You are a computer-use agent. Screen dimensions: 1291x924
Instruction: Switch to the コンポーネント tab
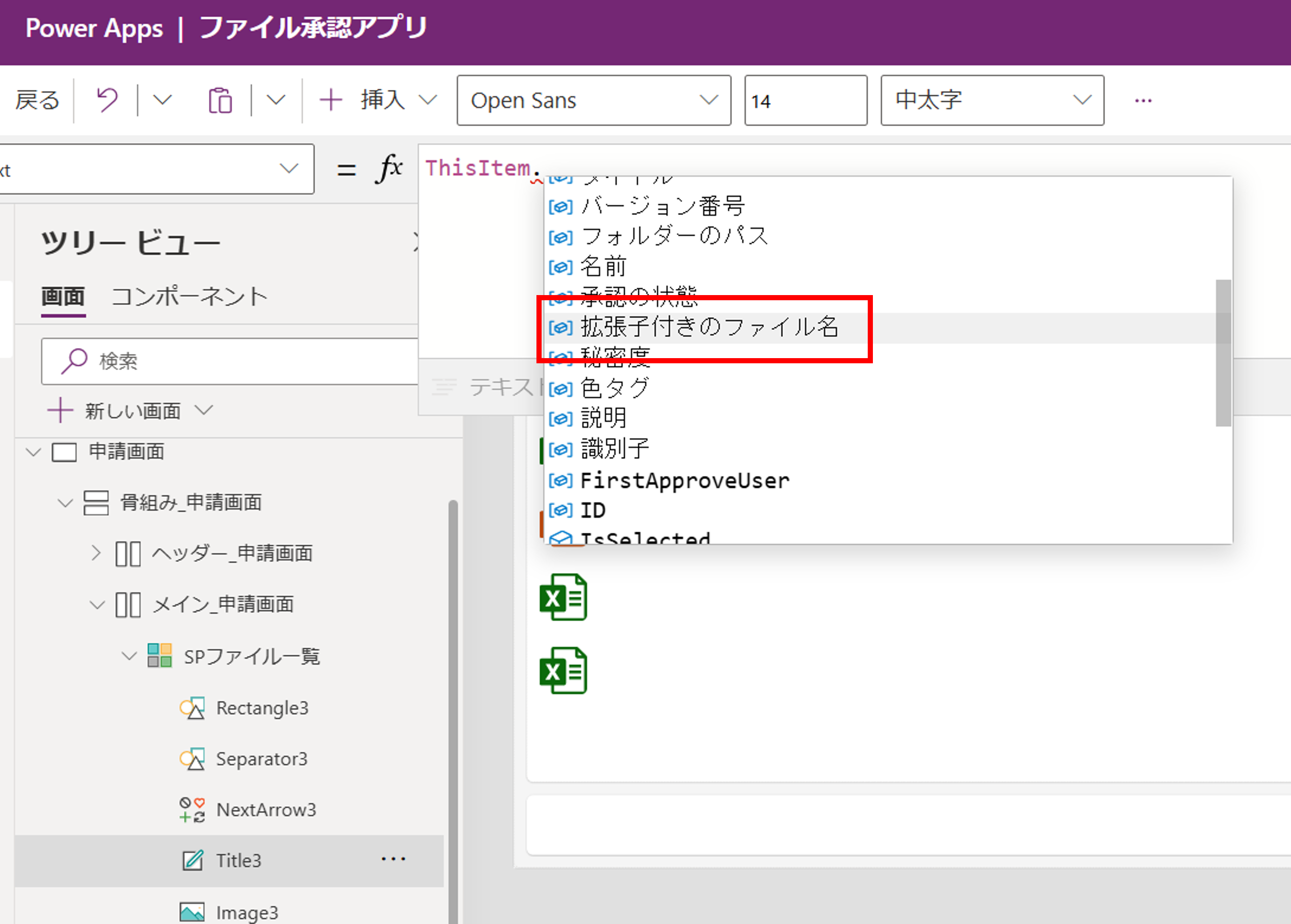[x=189, y=297]
